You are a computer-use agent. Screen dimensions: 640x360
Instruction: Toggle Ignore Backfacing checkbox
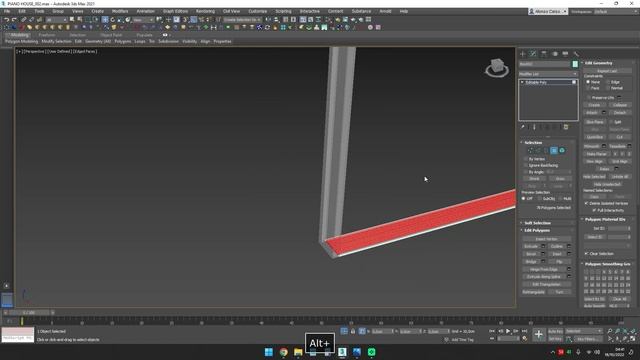coord(526,165)
